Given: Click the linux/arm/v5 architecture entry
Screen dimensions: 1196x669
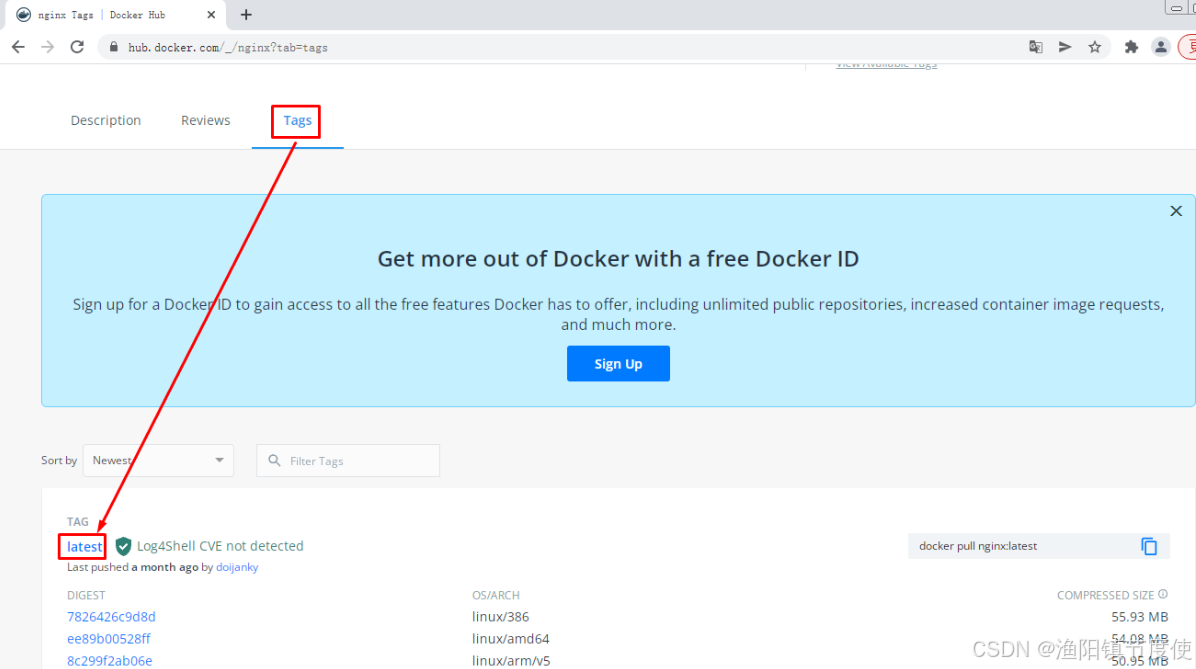Looking at the screenshot, I should click(510, 661).
